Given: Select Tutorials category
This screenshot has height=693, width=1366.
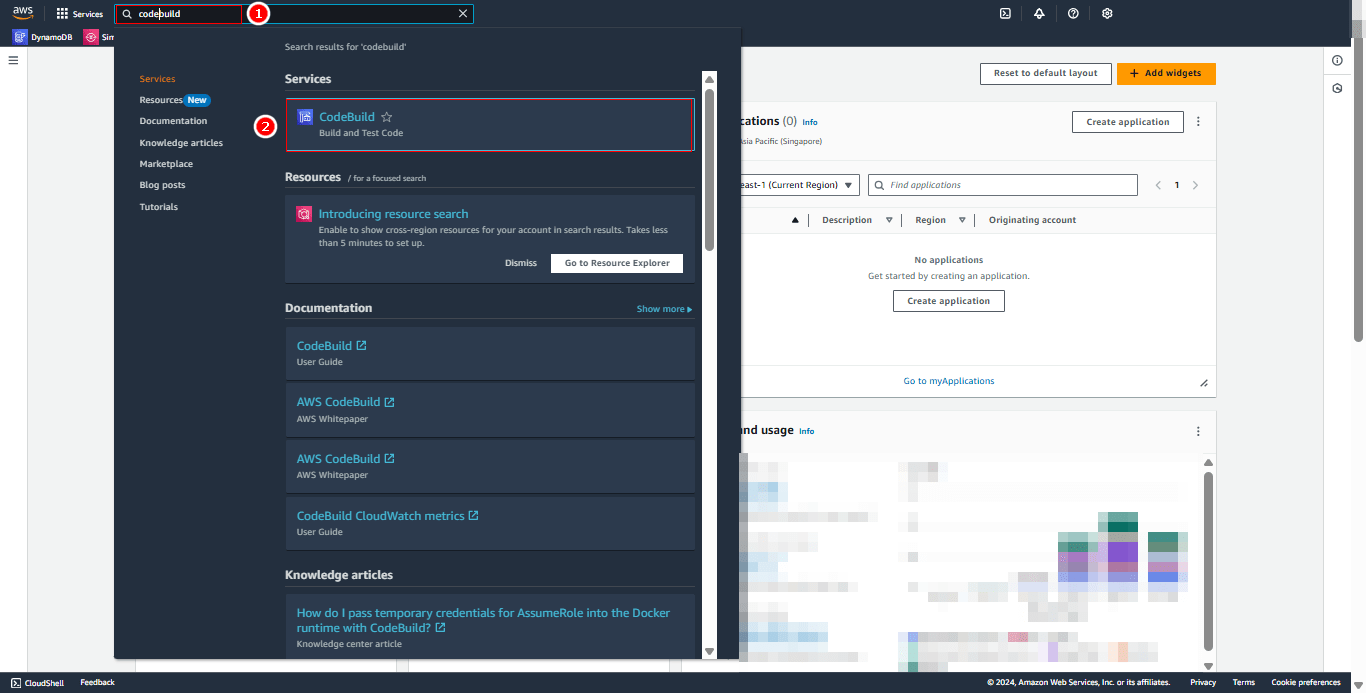Looking at the screenshot, I should point(158,207).
